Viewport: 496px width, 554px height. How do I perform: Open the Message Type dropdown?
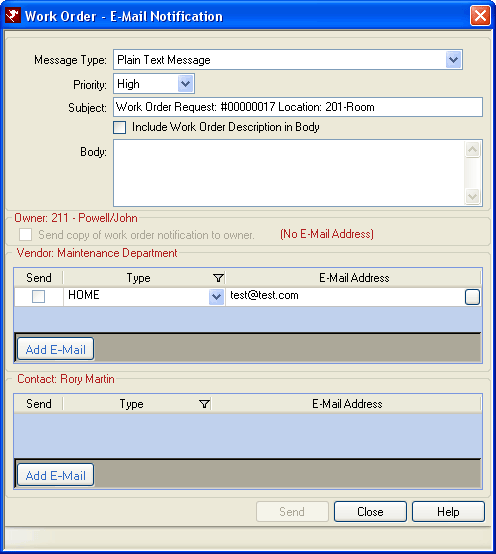pyautogui.click(x=453, y=60)
